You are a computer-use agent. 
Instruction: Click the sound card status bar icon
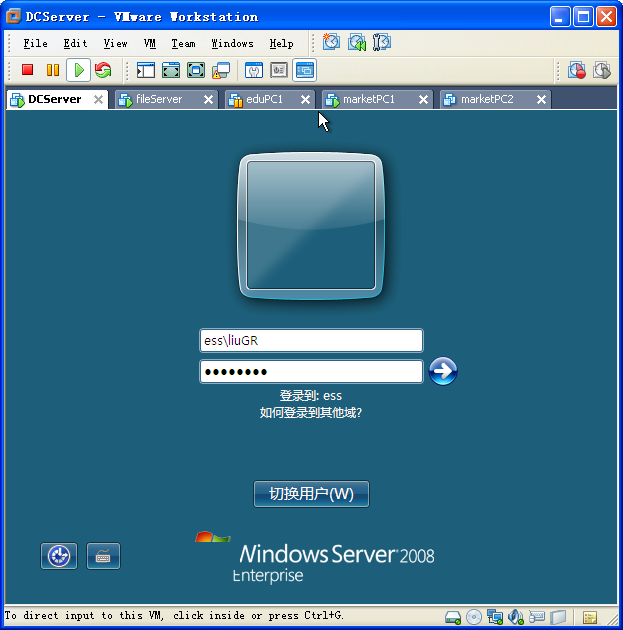pyautogui.click(x=516, y=616)
